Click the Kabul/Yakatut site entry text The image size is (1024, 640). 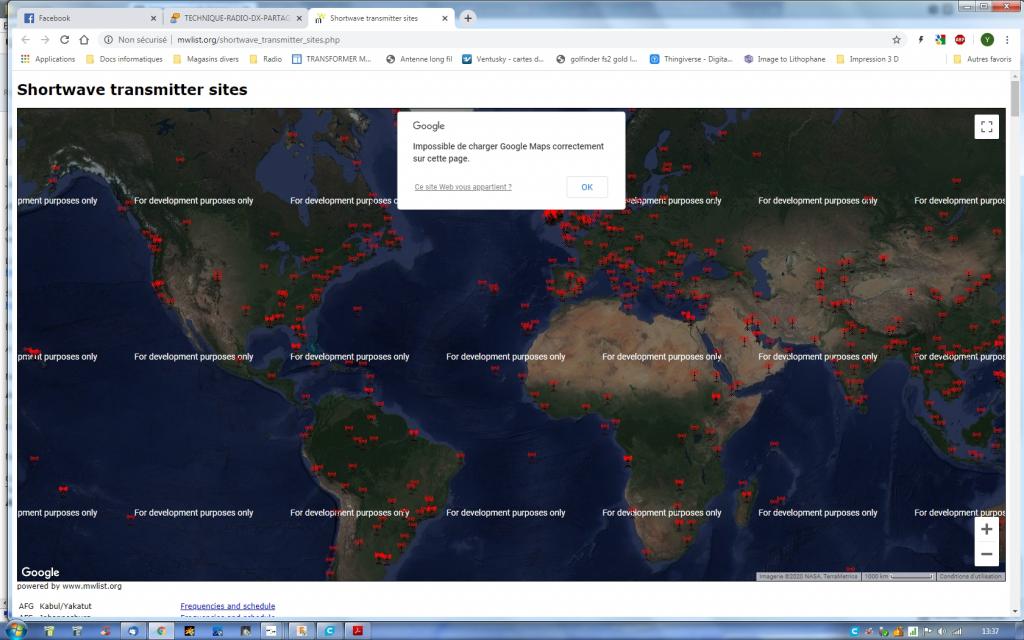[x=65, y=606]
